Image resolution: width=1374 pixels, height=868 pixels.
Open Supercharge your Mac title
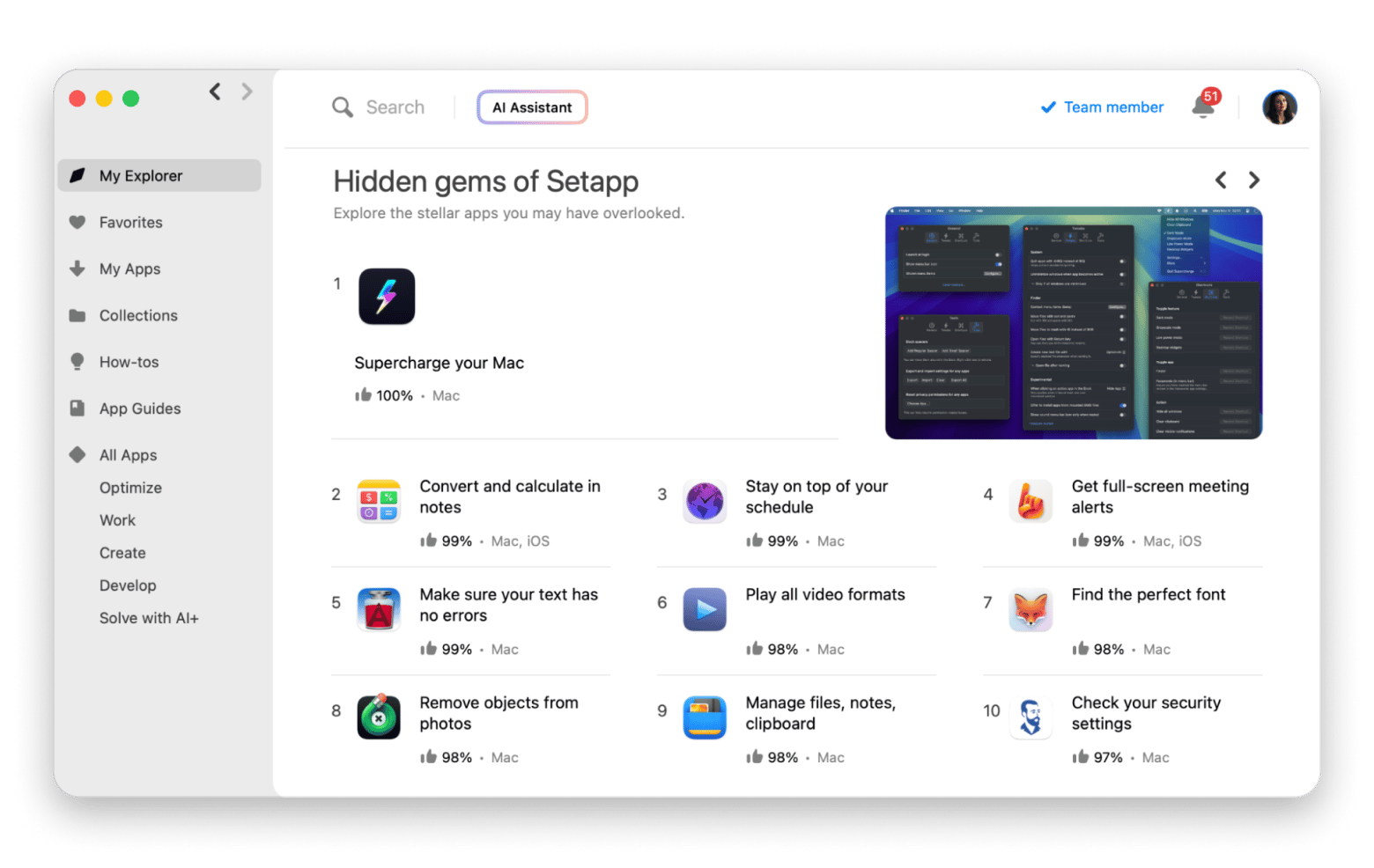point(439,363)
